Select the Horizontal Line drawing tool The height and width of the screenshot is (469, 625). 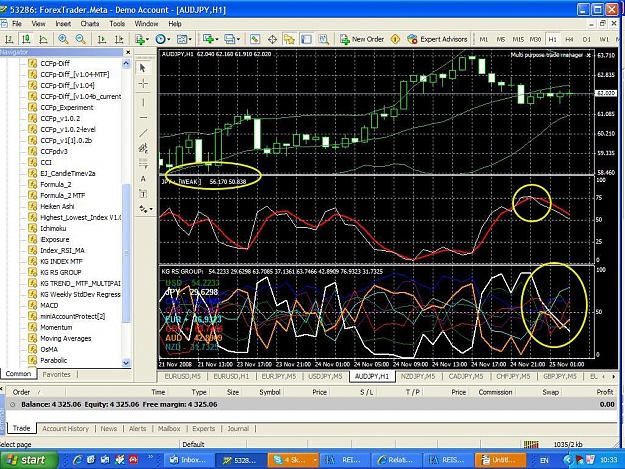click(x=143, y=118)
